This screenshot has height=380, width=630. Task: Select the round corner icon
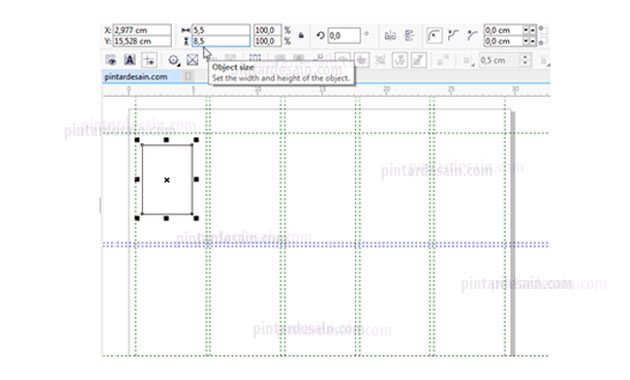434,36
